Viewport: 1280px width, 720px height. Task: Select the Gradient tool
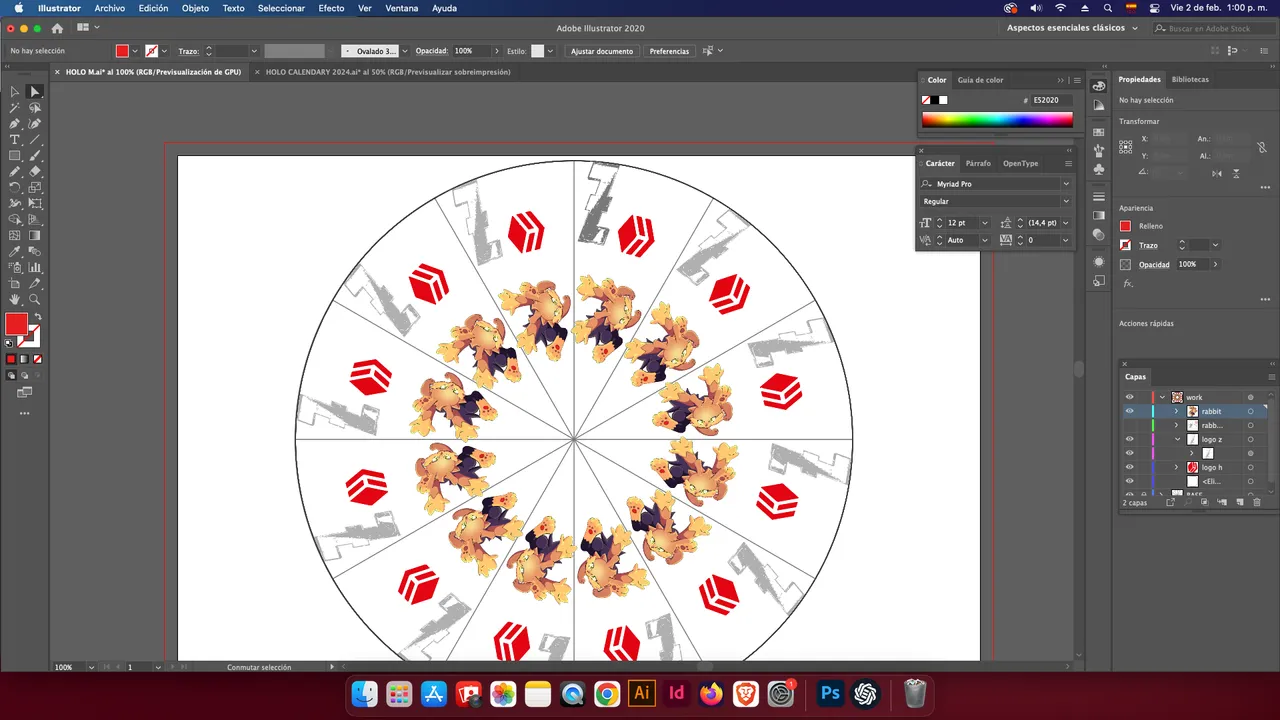pyautogui.click(x=34, y=235)
